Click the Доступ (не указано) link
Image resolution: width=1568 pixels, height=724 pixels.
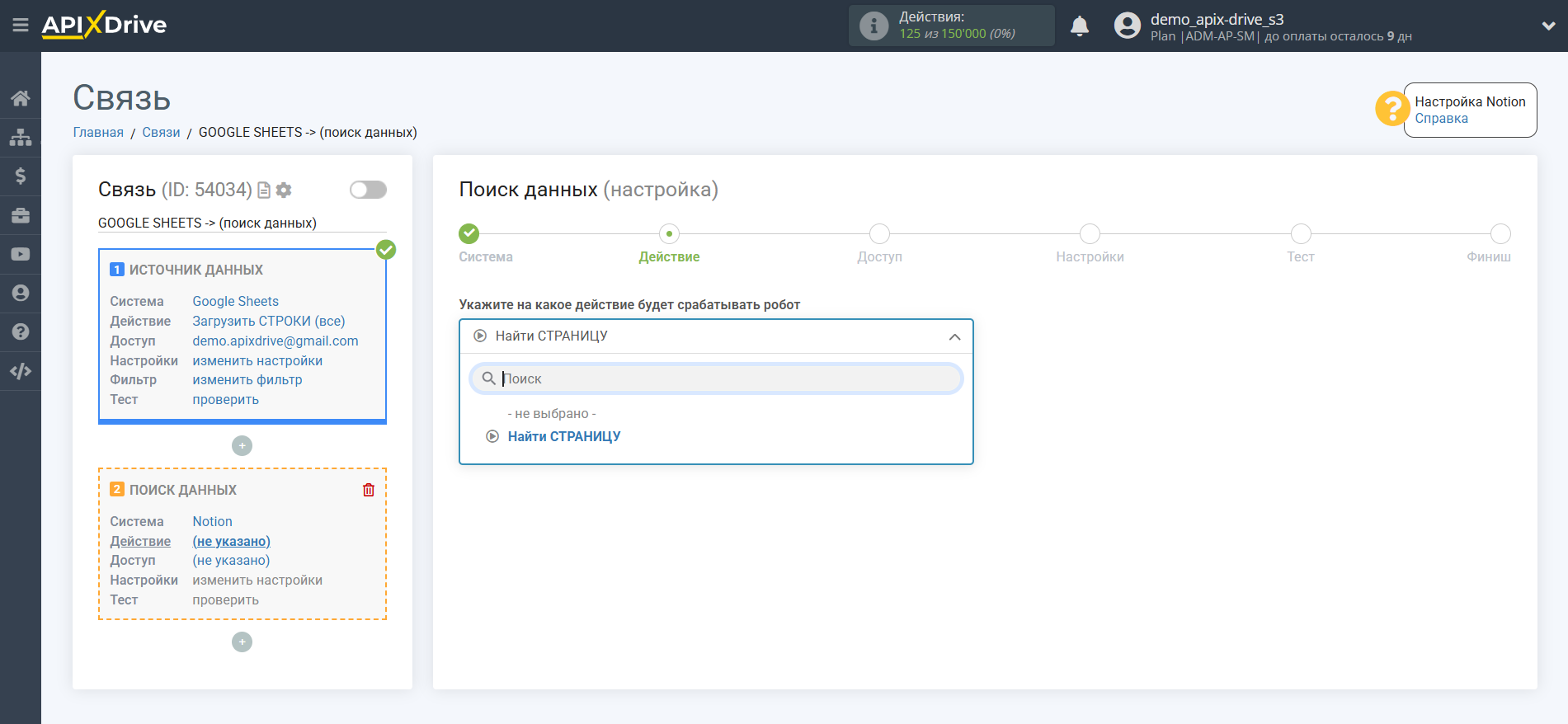click(231, 561)
